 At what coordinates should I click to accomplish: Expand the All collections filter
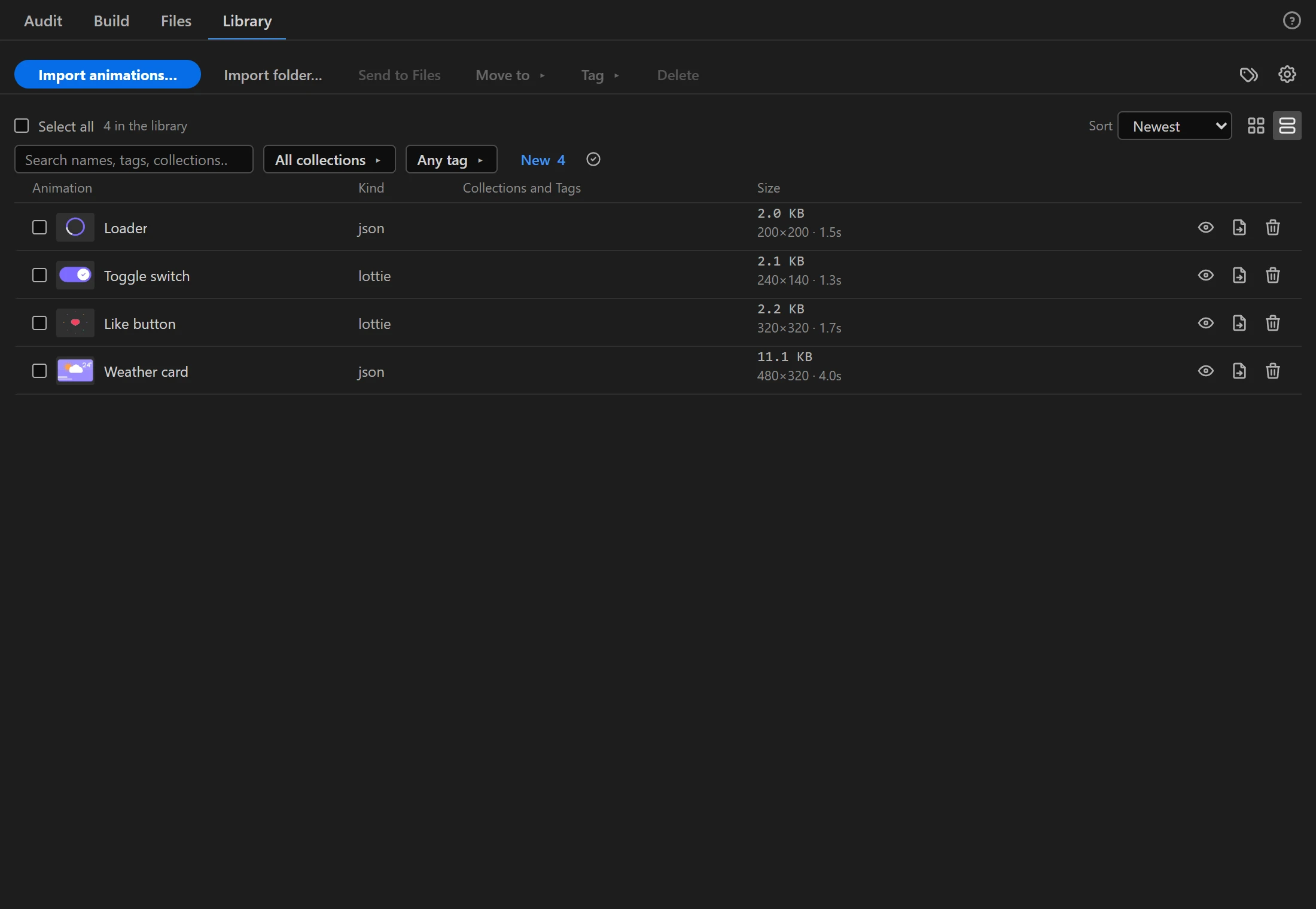click(329, 159)
